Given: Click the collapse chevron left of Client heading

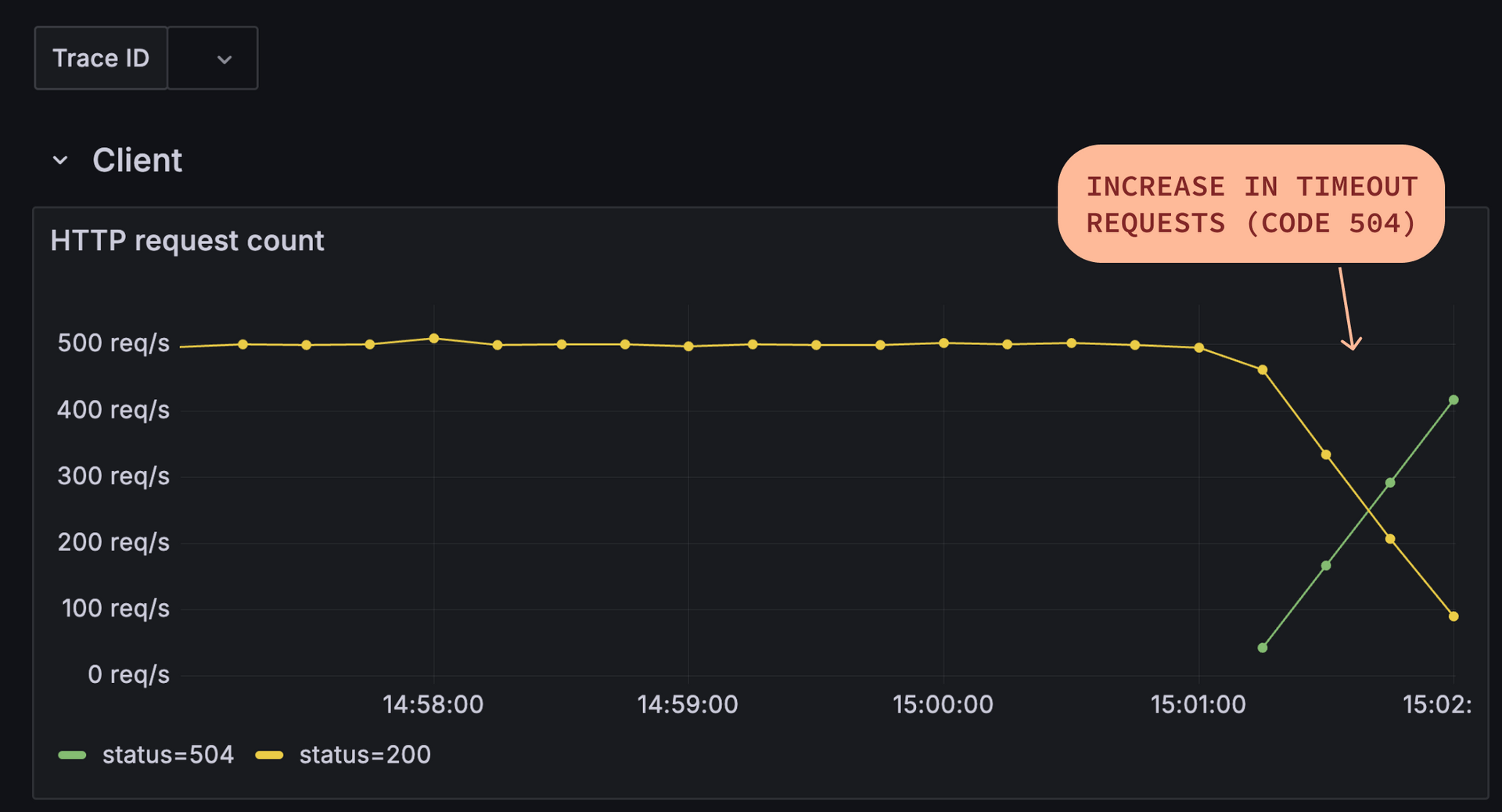Looking at the screenshot, I should tap(59, 160).
